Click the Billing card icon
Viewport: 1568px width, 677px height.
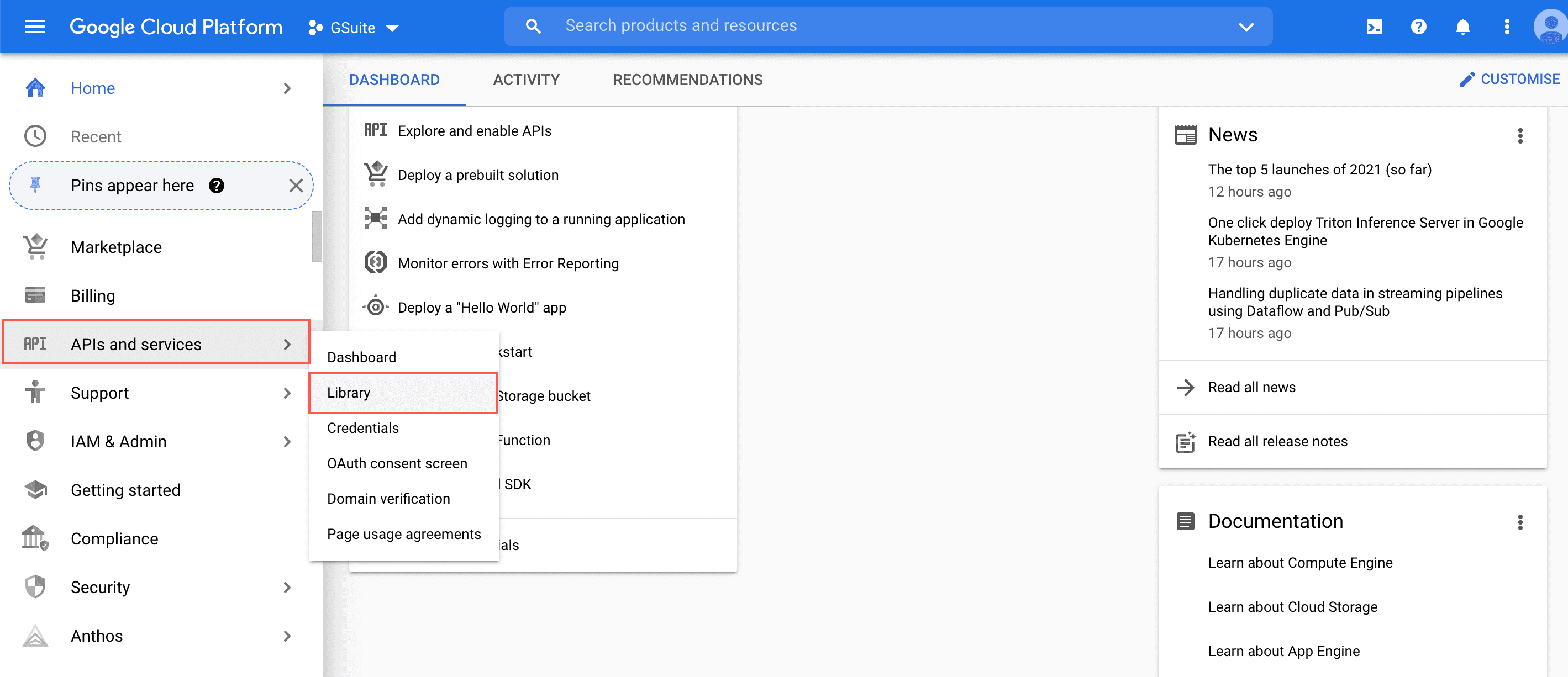point(35,295)
